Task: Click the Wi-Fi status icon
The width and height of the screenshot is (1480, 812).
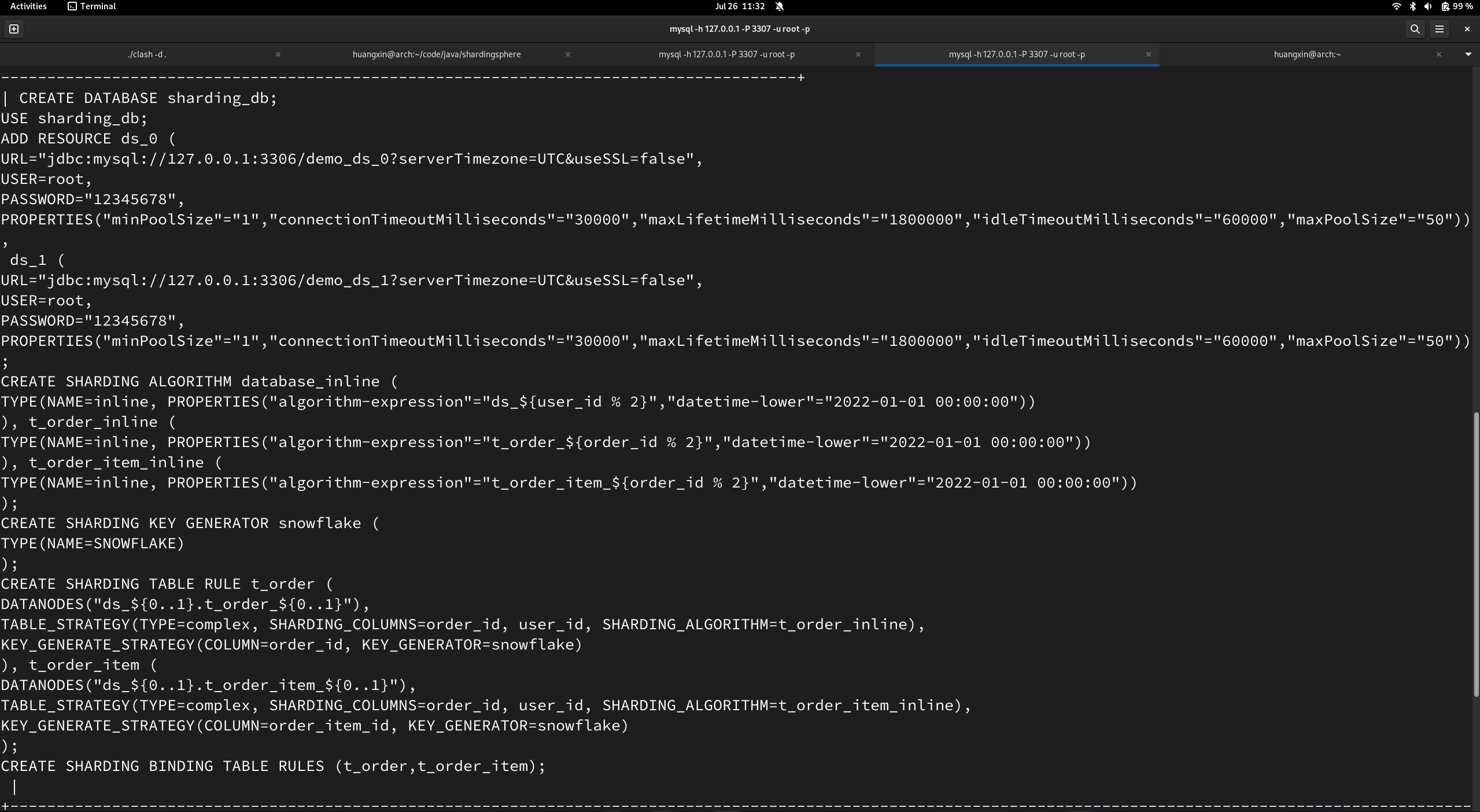Action: click(x=1396, y=6)
